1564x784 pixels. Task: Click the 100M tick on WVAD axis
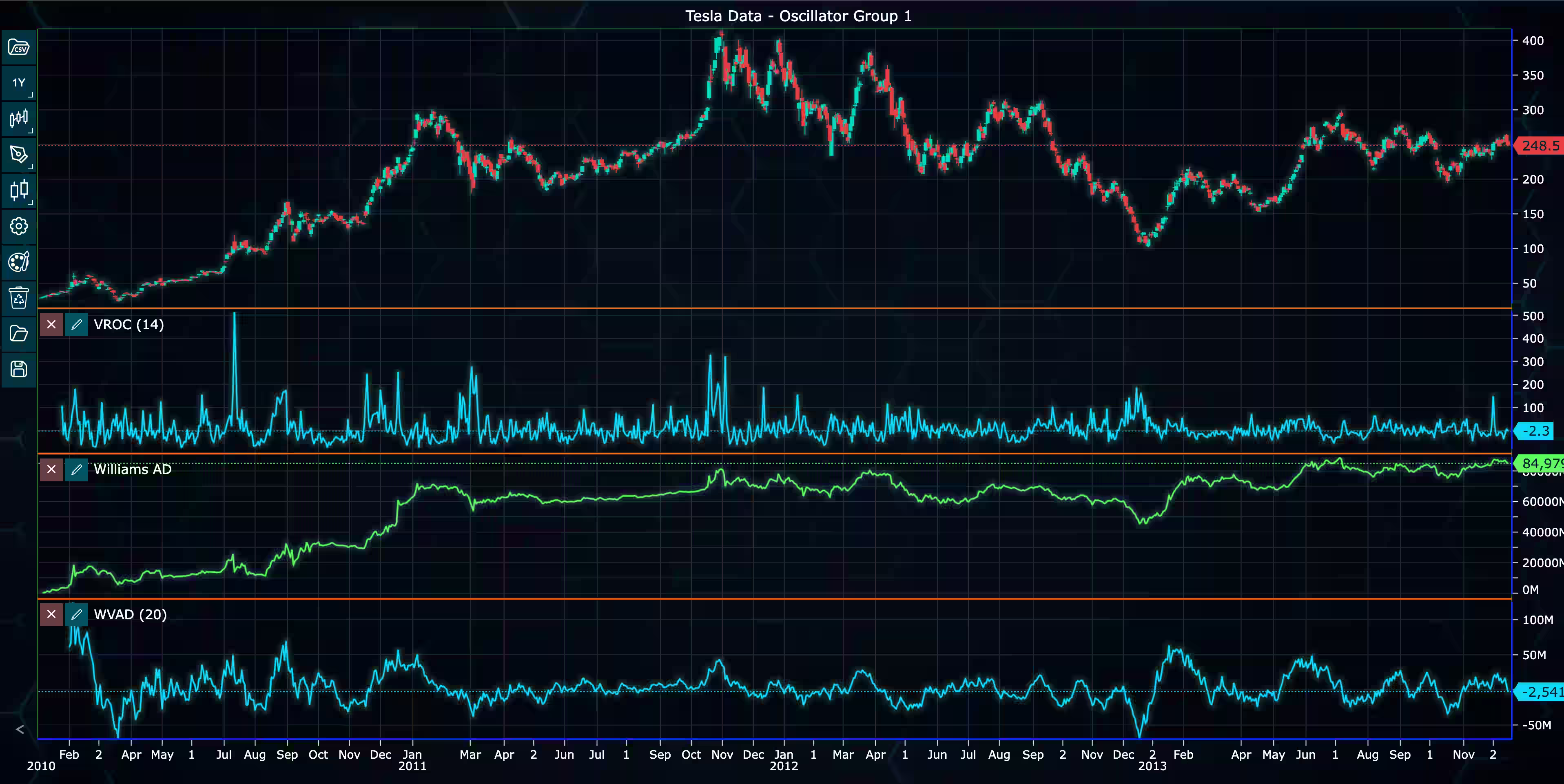1537,620
